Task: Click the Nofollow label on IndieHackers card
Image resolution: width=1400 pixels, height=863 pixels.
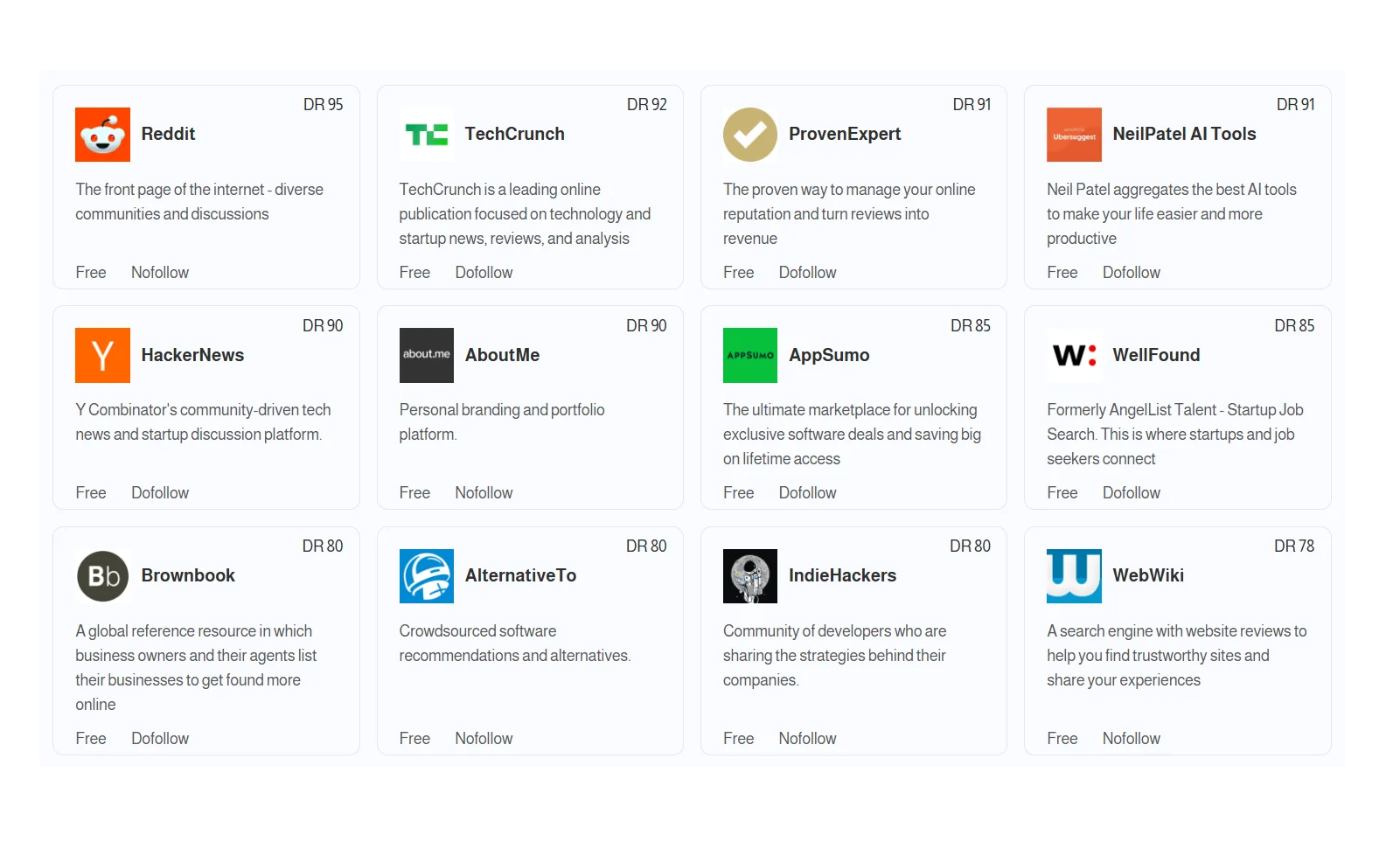Action: 807,739
